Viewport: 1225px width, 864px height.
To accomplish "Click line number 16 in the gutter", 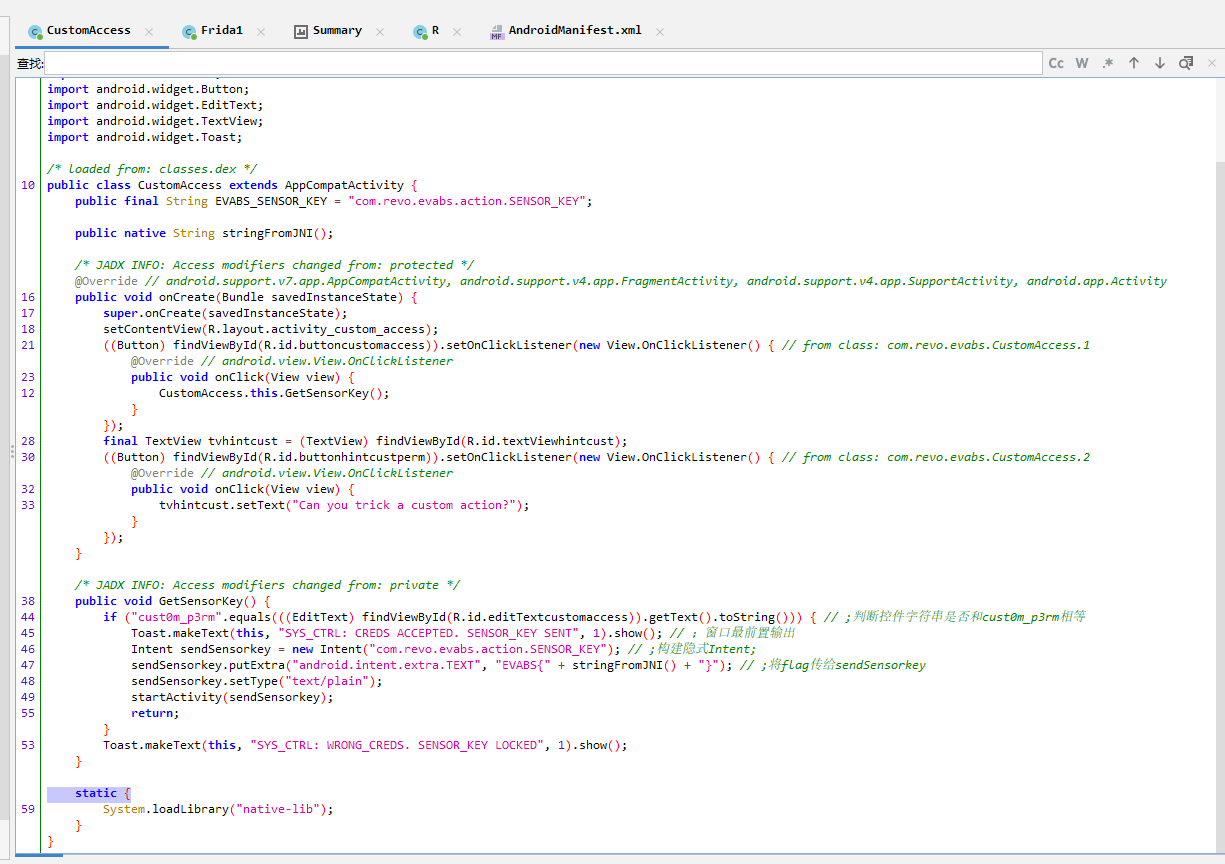I will coord(27,297).
